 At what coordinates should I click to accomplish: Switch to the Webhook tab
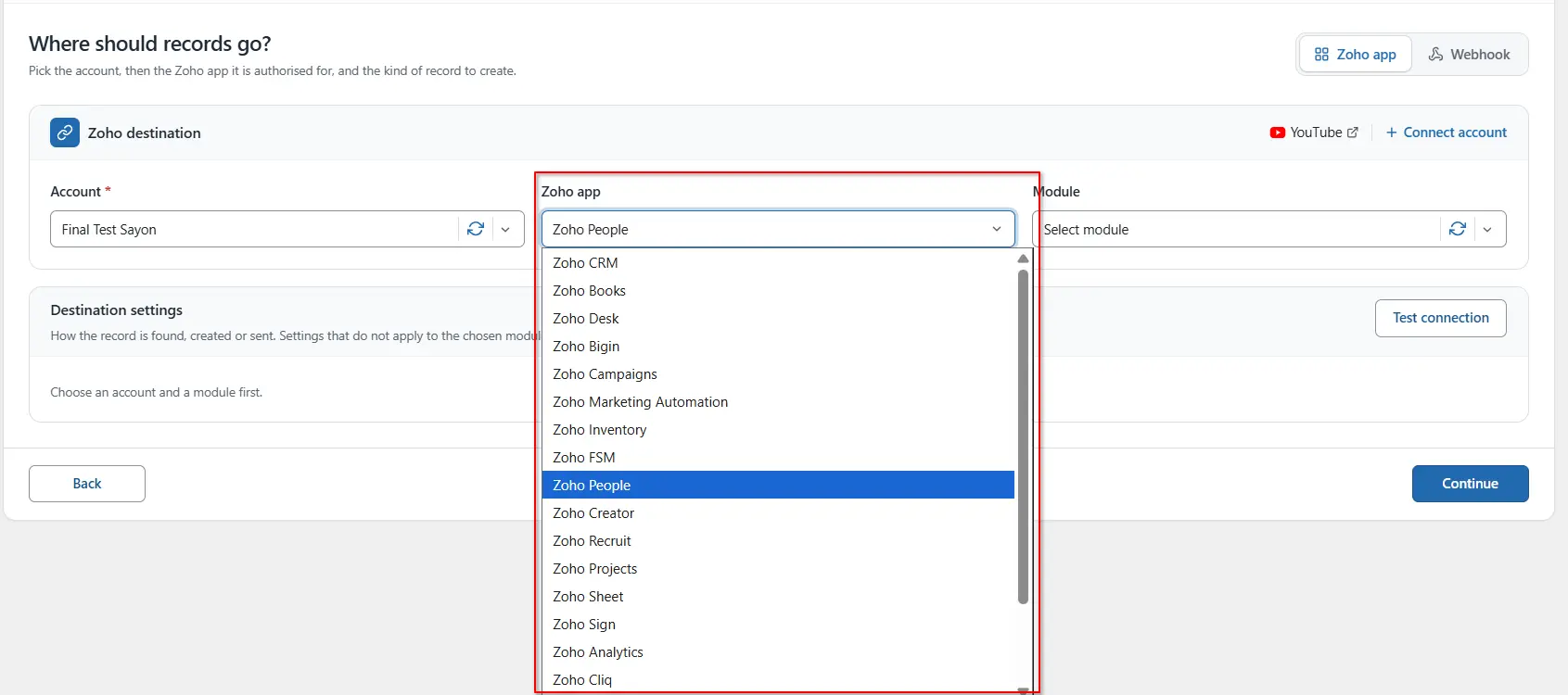1469,55
